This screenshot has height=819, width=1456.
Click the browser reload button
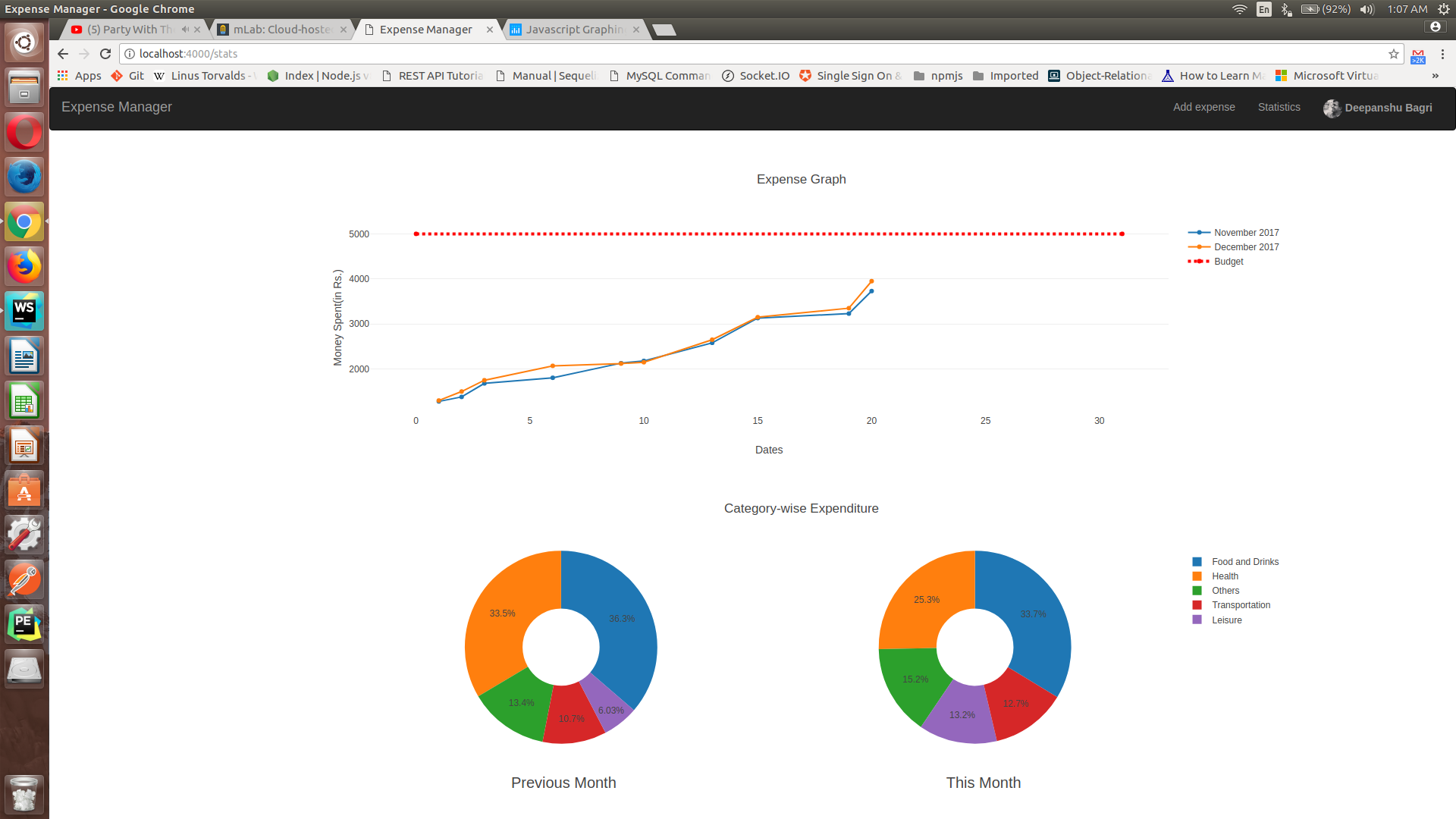point(105,54)
